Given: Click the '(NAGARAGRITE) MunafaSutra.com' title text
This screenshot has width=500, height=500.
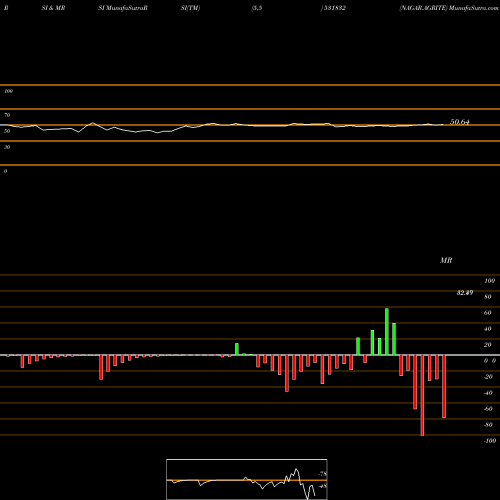Looking at the screenshot, I should 449,8.
